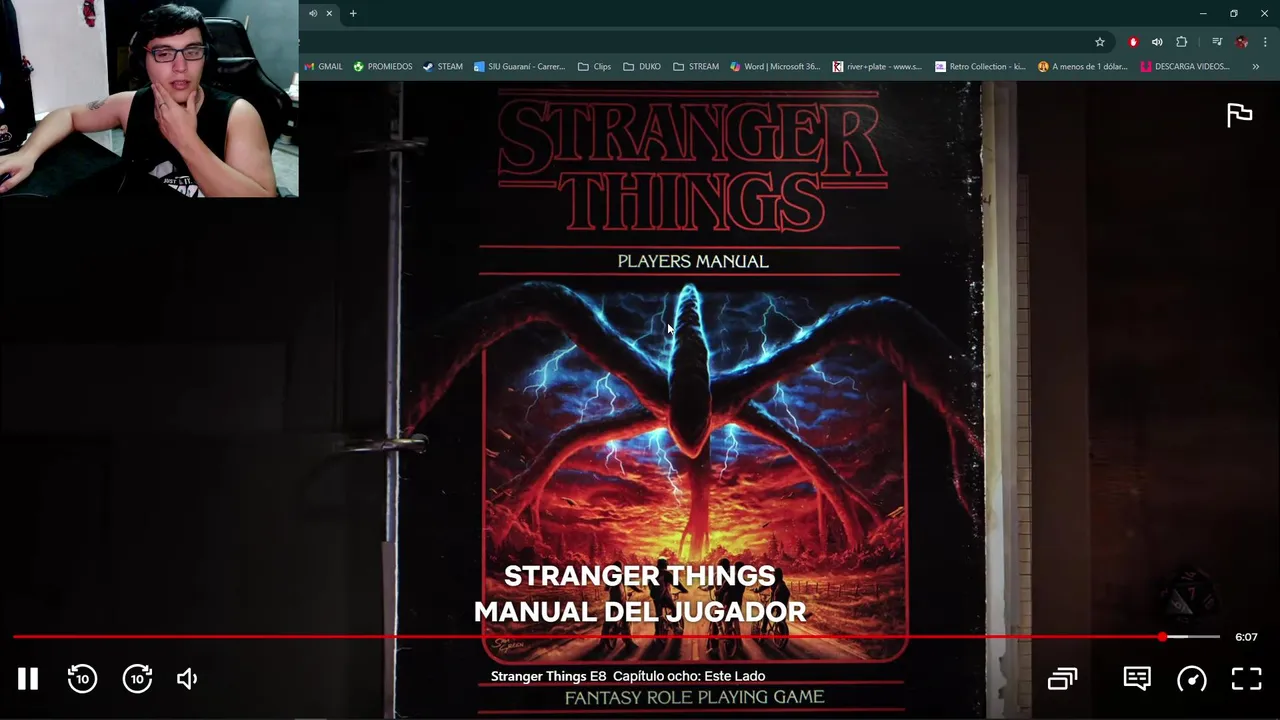Open the episodes list icon
The height and width of the screenshot is (720, 1280).
(x=1062, y=679)
